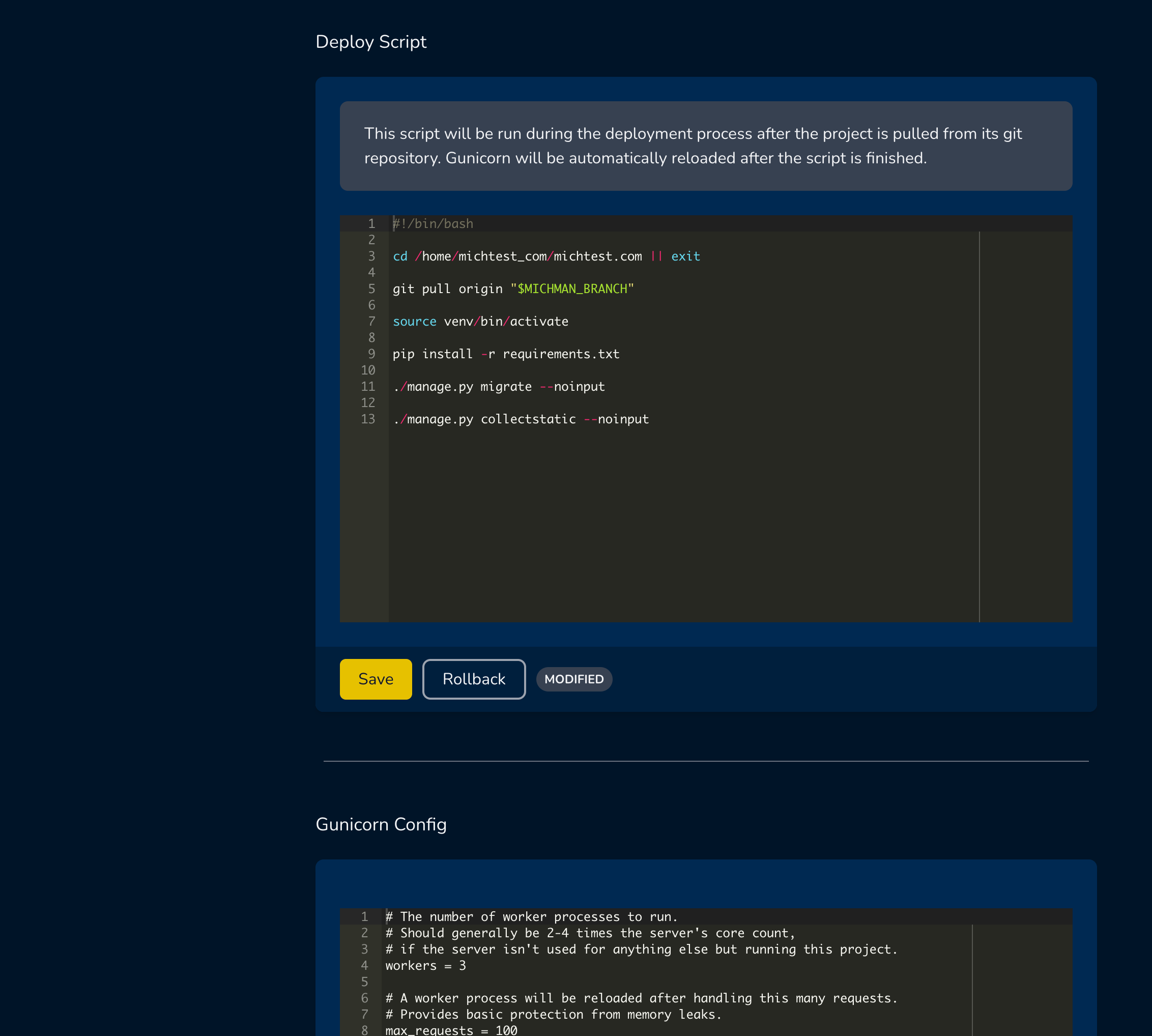This screenshot has width=1152, height=1036.
Task: Click line number 1 in deploy script gutter
Action: [371, 224]
